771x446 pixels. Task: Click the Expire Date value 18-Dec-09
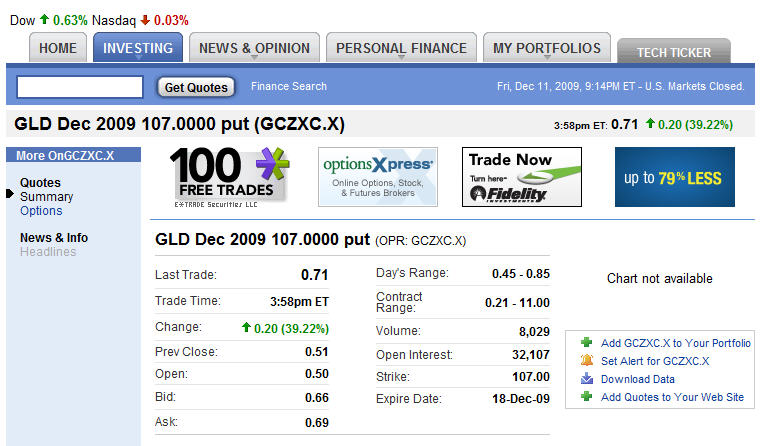click(x=521, y=398)
